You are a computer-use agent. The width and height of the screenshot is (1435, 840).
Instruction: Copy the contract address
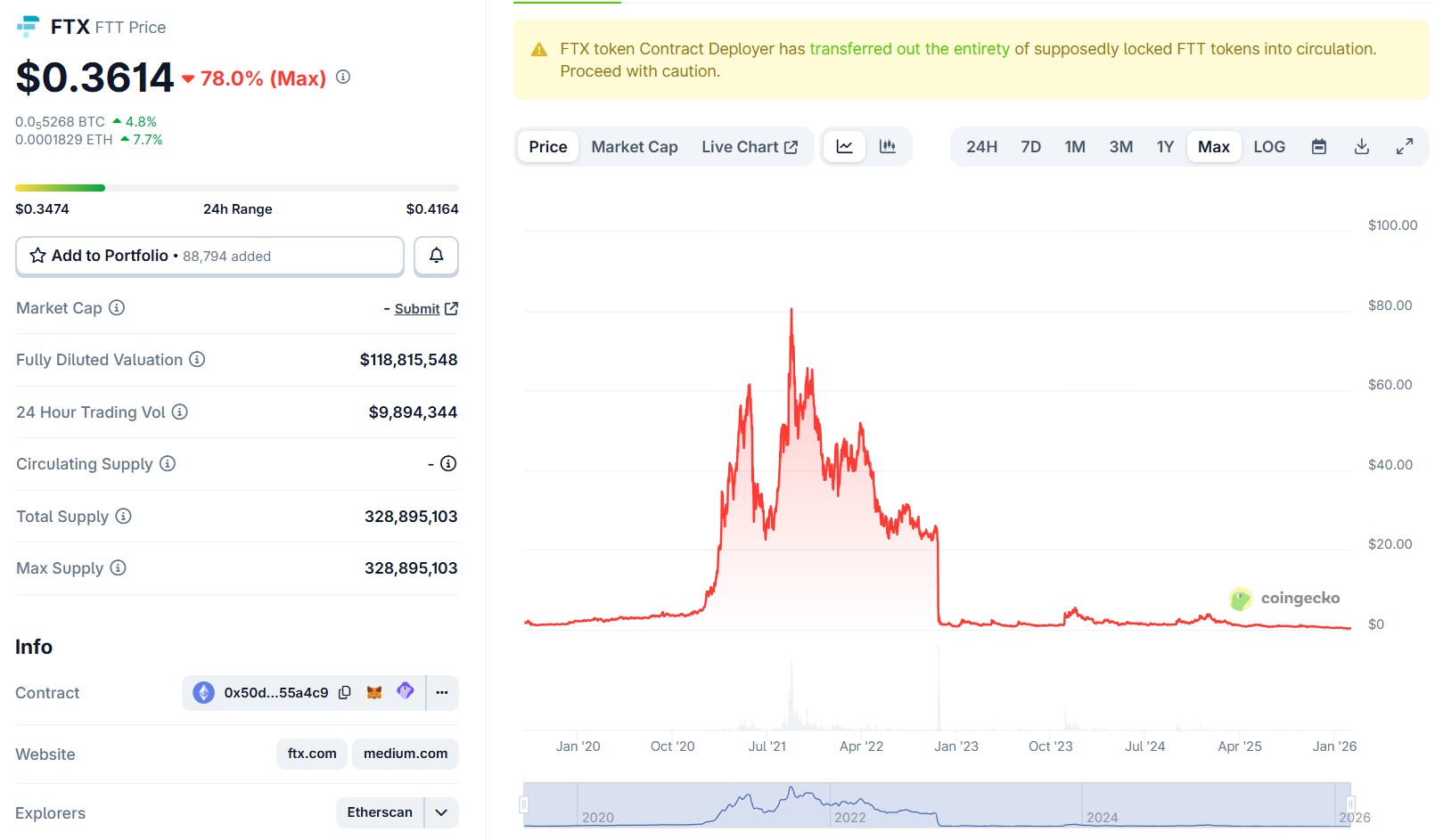pyautogui.click(x=345, y=692)
